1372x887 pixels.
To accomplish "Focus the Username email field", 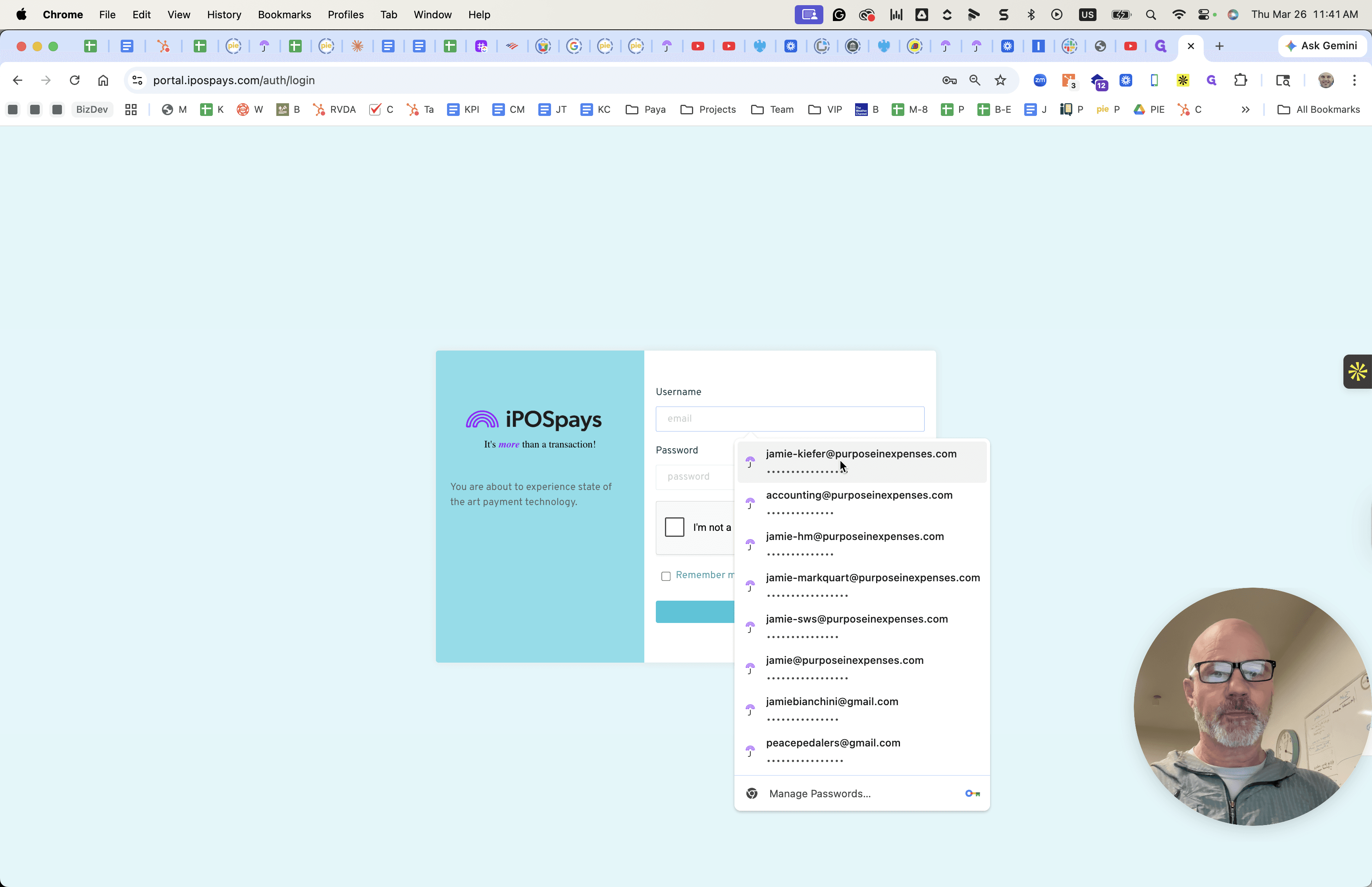I will 790,419.
